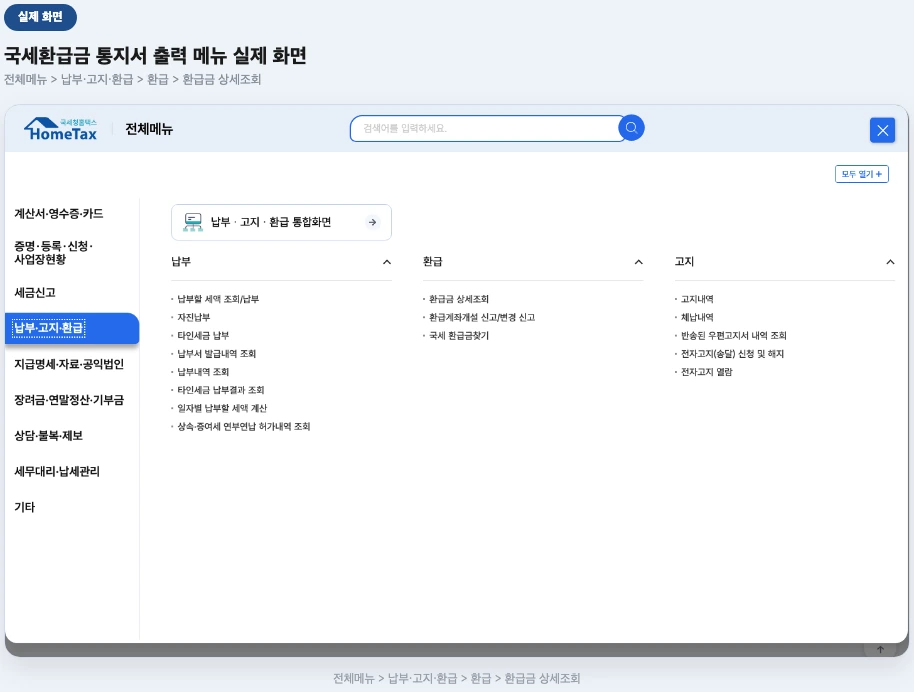
Task: Open 타인세금 납부 link
Action: click(x=203, y=335)
